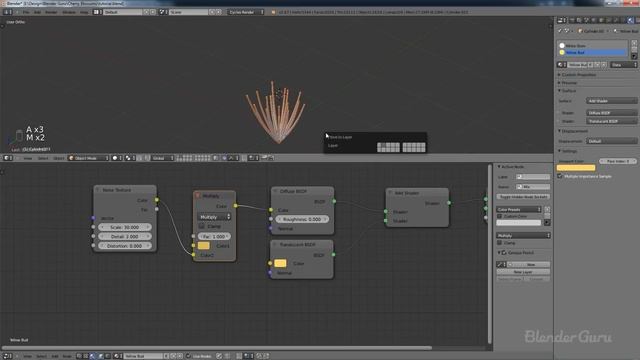The image size is (640, 360).
Task: Enable Clamp on the Multiply node
Action: (x=201, y=226)
